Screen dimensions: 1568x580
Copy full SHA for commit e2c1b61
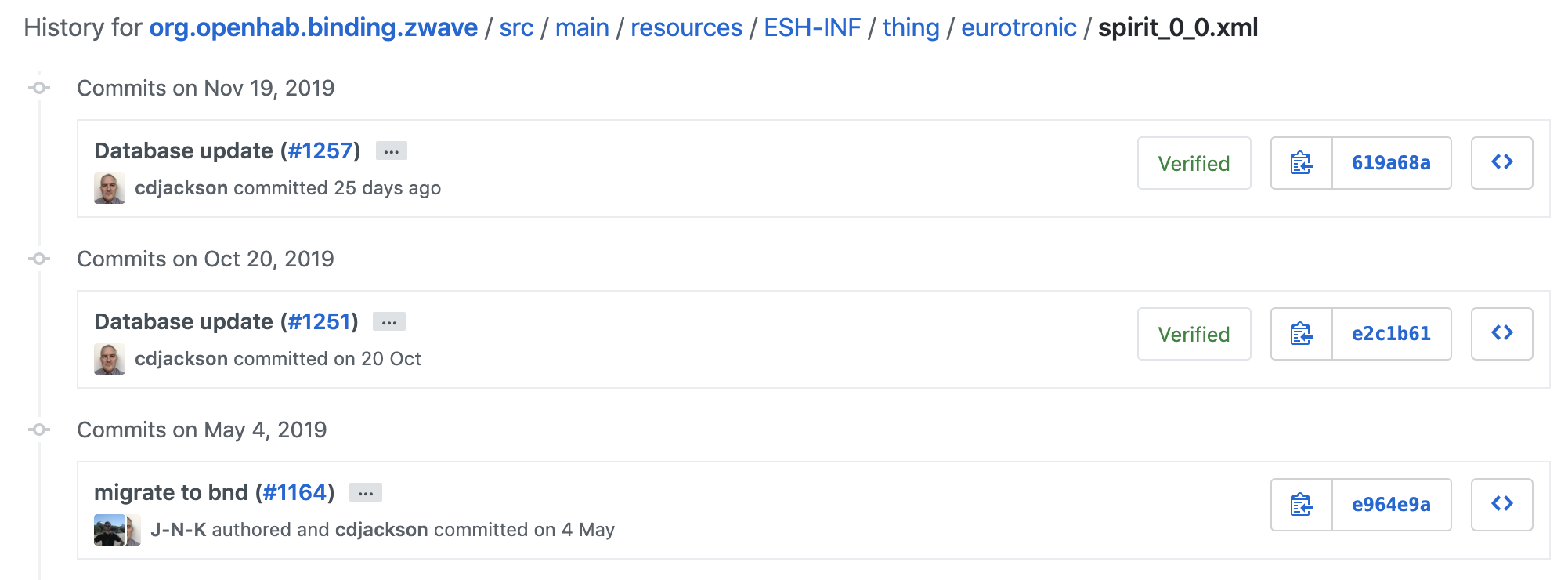tap(1301, 334)
